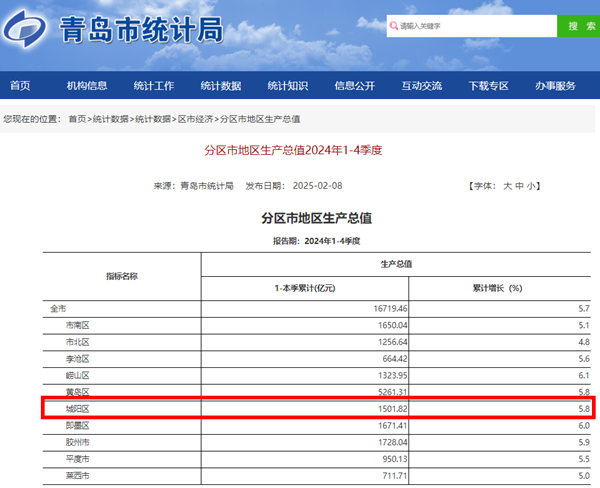Type in the 请输入关键字 search field
Viewport: 600px width, 488px height.
[x=470, y=26]
